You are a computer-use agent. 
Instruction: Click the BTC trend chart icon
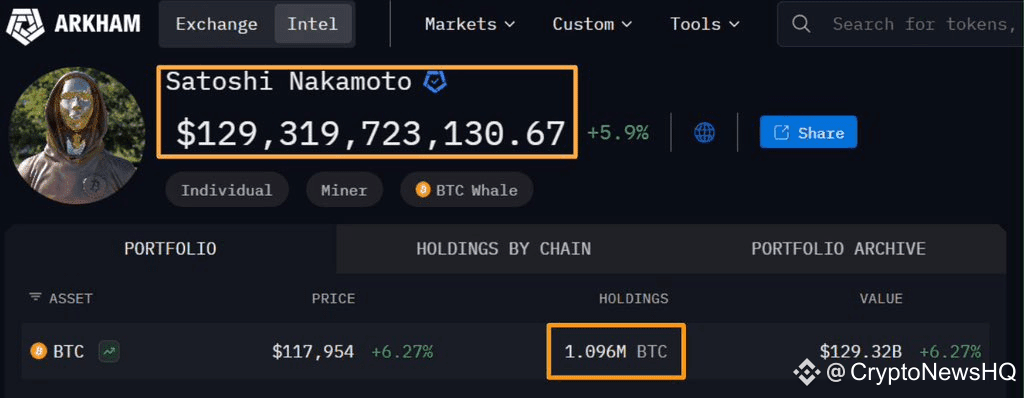click(x=109, y=352)
